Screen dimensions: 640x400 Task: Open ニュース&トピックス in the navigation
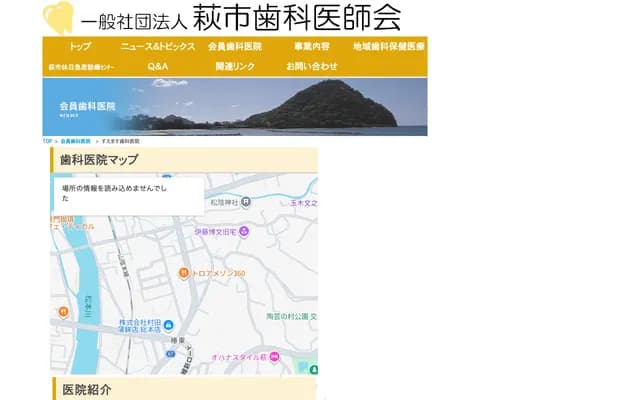[157, 47]
